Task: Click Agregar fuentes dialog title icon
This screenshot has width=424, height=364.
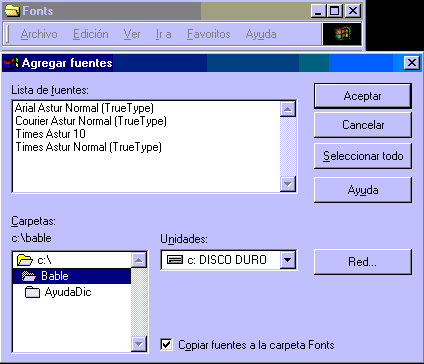Action: pos(11,63)
